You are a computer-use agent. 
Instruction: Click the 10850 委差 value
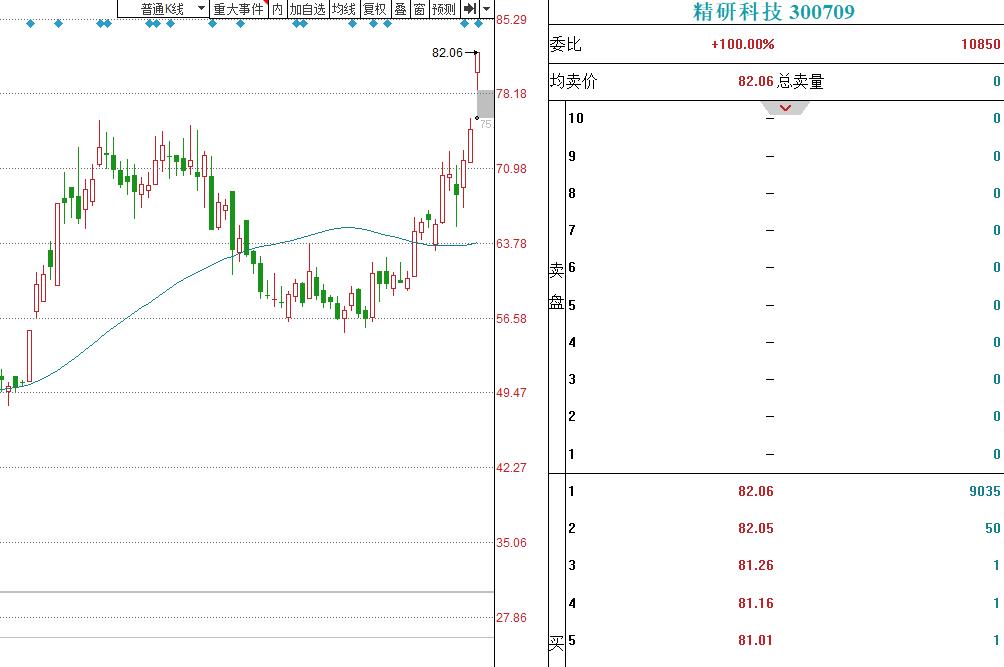[980, 44]
